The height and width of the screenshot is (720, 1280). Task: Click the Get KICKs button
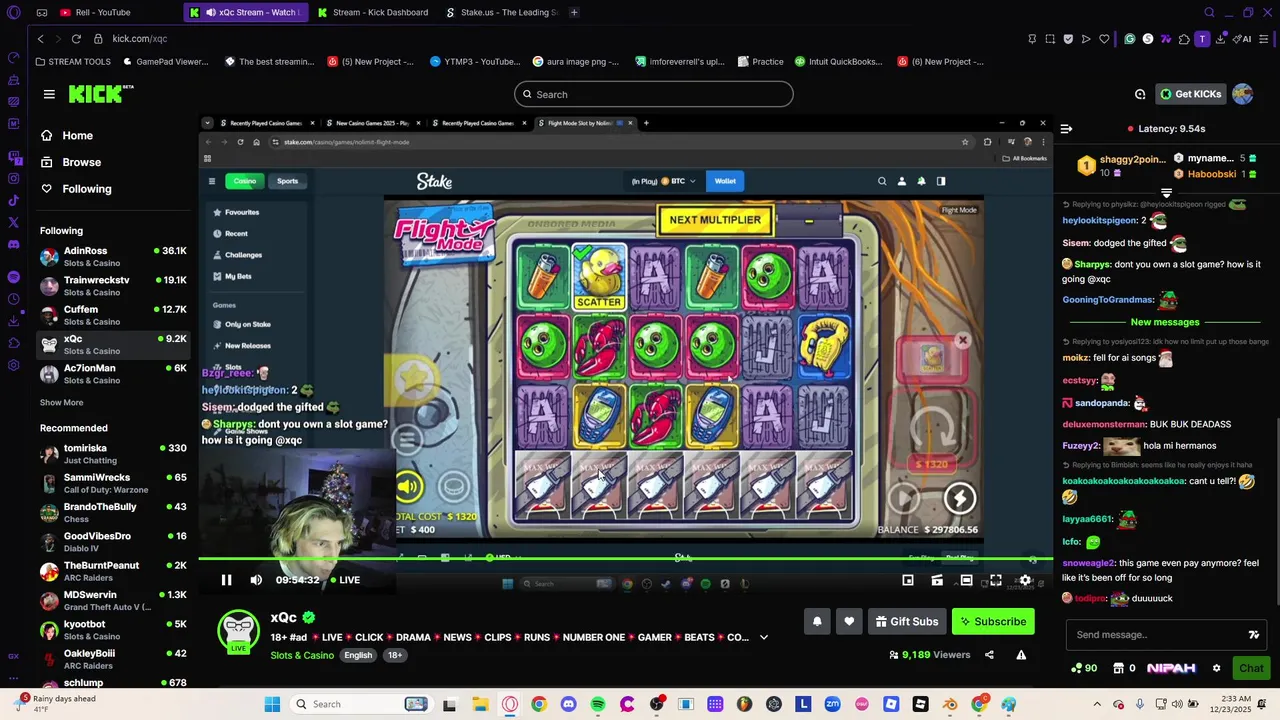[1190, 94]
